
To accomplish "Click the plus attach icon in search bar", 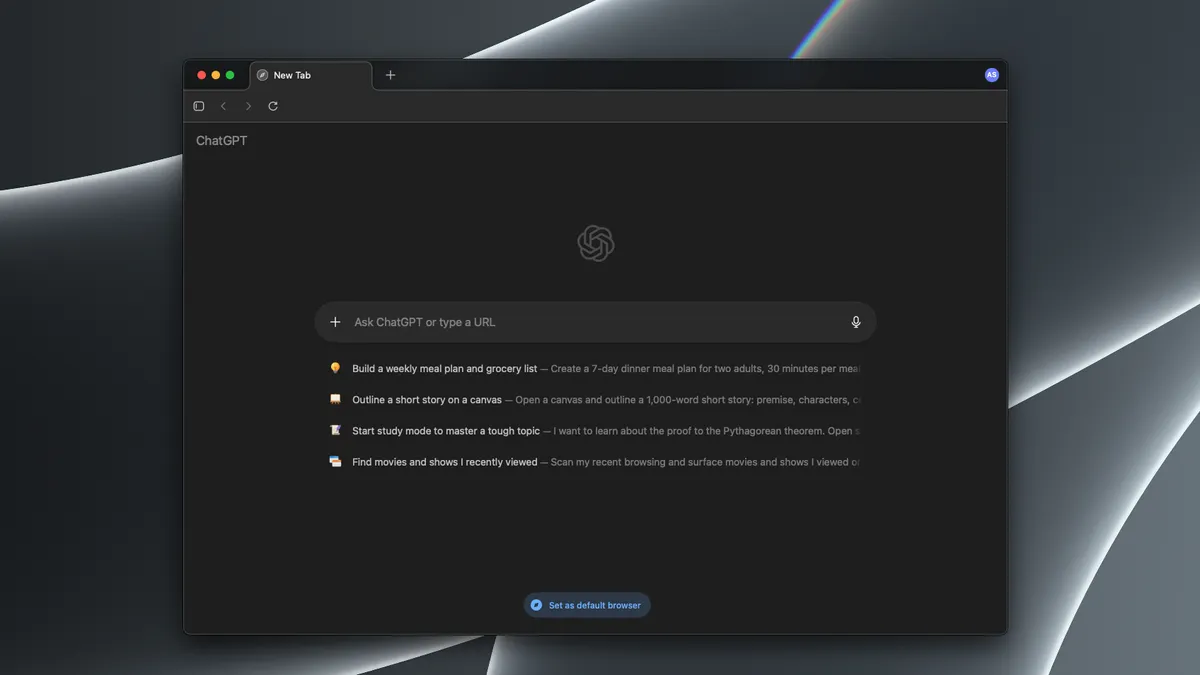I will point(335,322).
